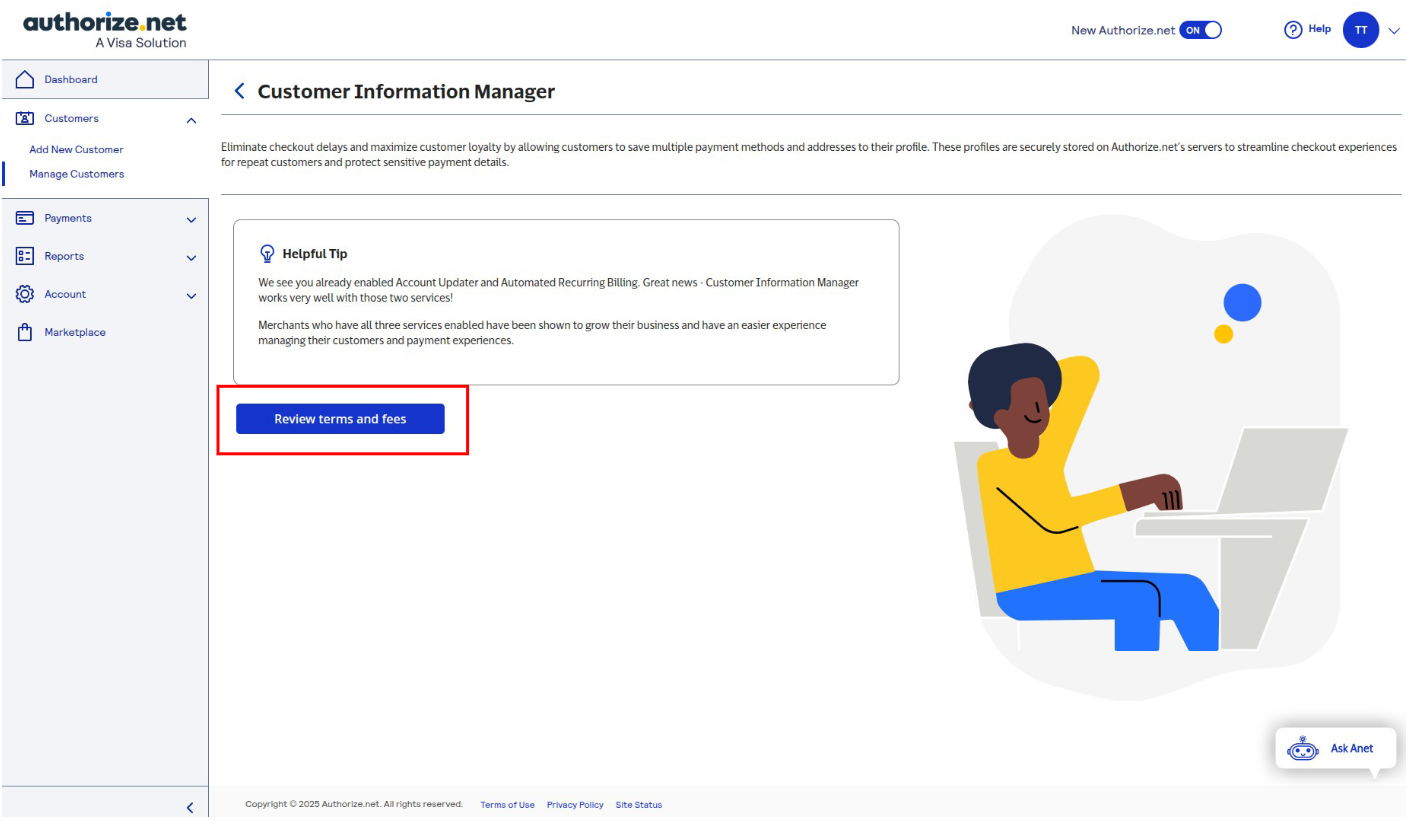Go back using the blue arrow beside Customer Information Manager
The image size is (1411, 821).
click(x=239, y=91)
